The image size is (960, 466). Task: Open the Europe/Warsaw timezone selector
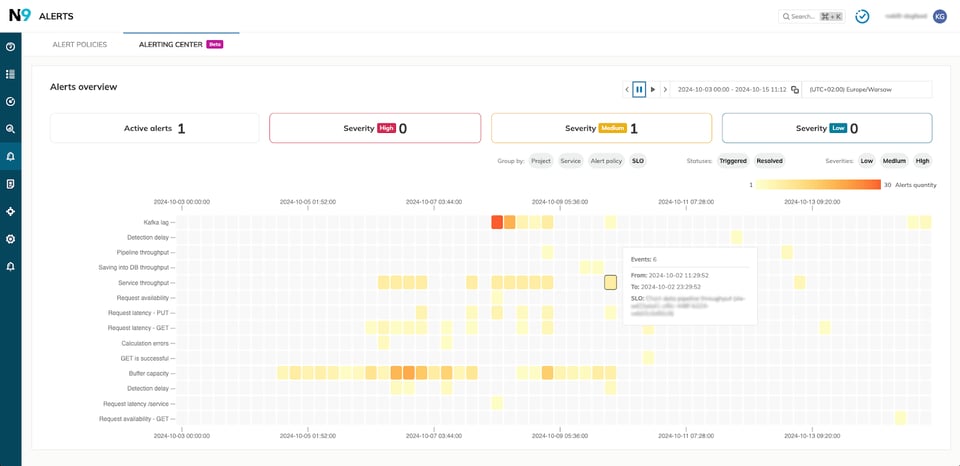click(867, 89)
